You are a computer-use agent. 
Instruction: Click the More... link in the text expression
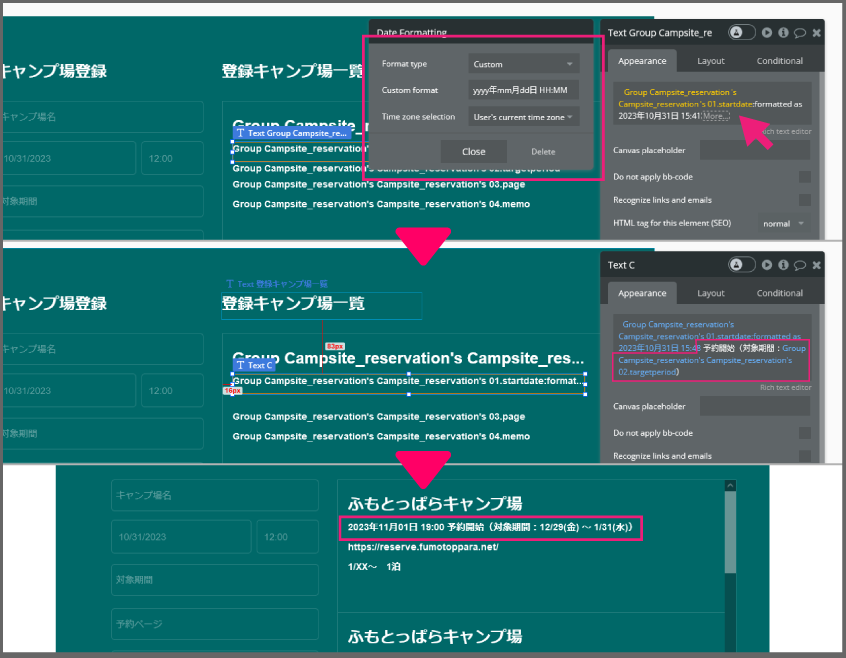coord(716,116)
